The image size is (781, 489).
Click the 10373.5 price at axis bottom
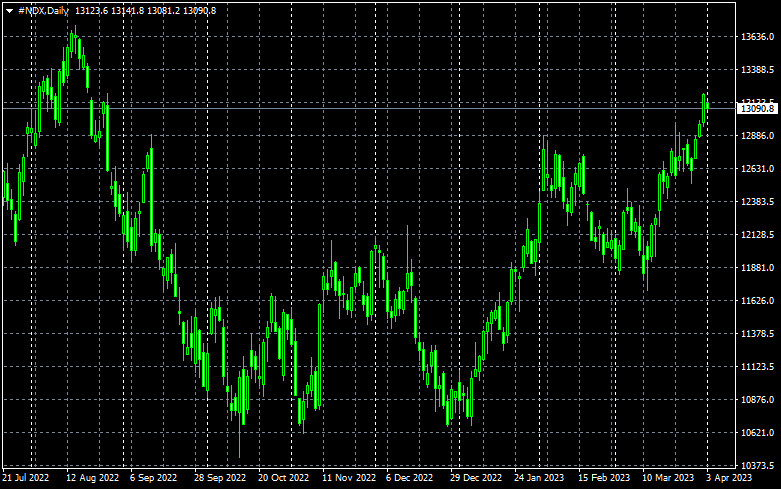[x=757, y=466]
